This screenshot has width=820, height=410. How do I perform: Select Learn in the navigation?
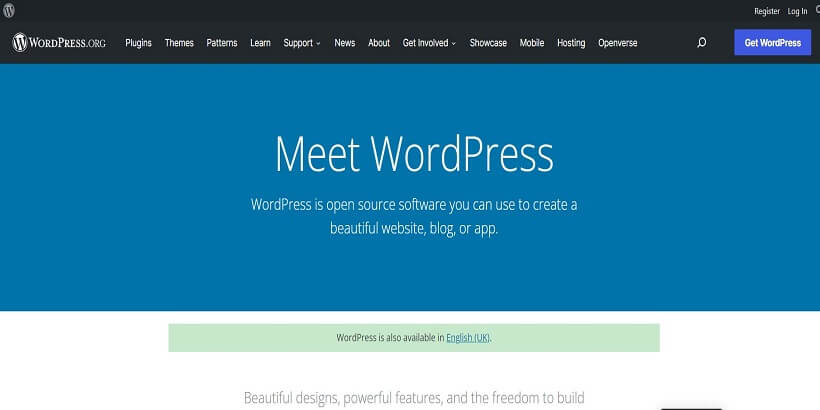(x=260, y=43)
